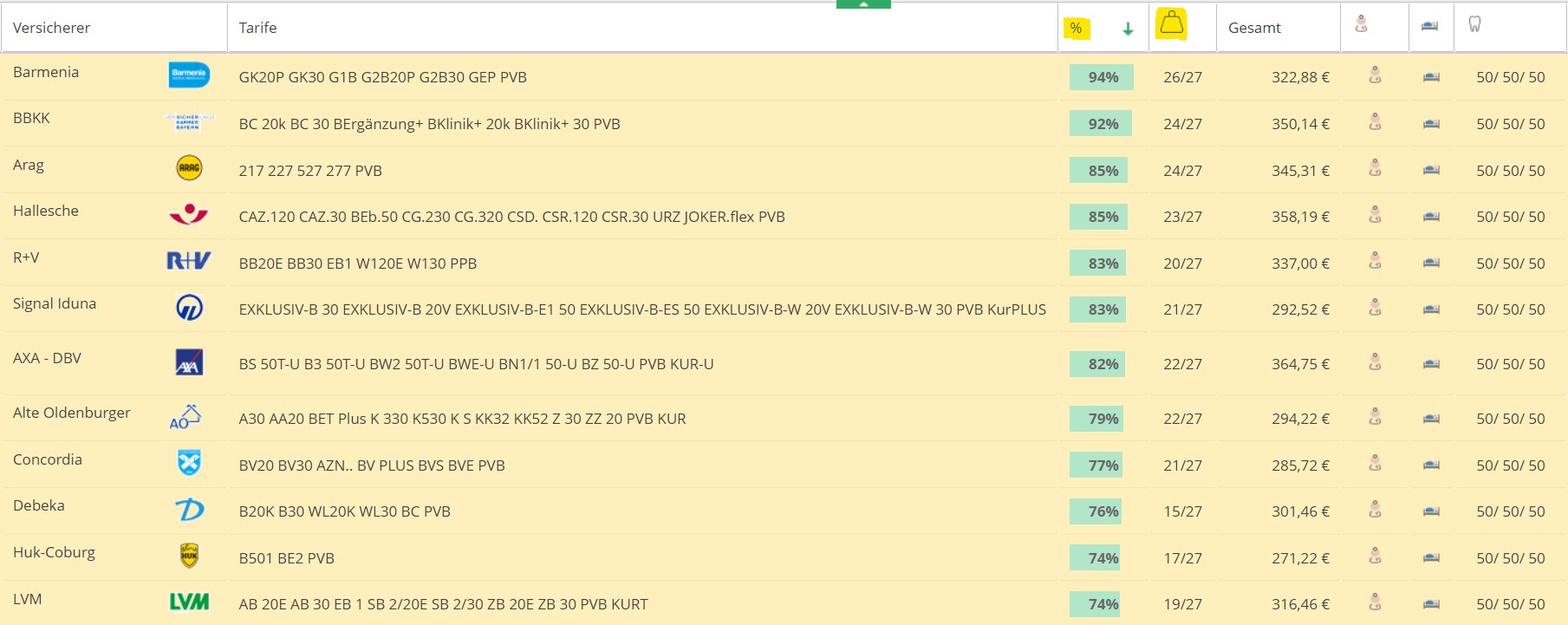Click bed icon in Barmenia row
1568x625 pixels.
tap(1431, 77)
